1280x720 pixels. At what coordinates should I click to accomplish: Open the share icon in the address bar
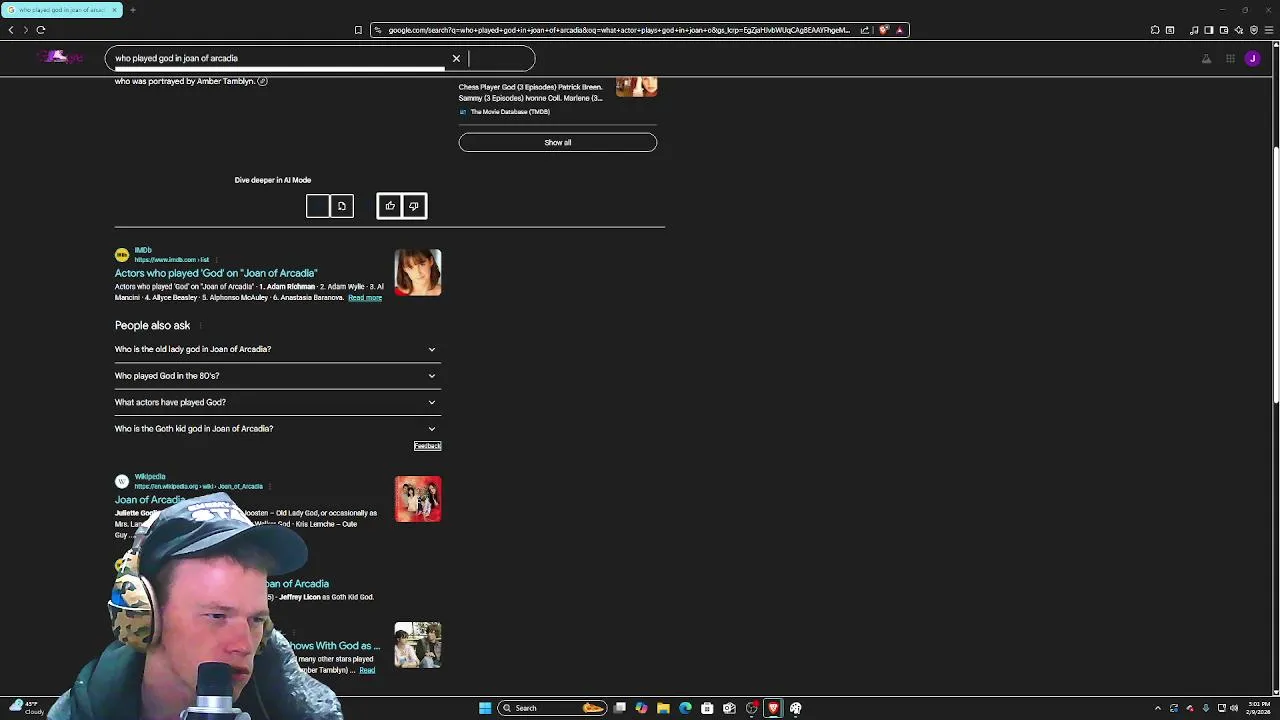pos(865,30)
